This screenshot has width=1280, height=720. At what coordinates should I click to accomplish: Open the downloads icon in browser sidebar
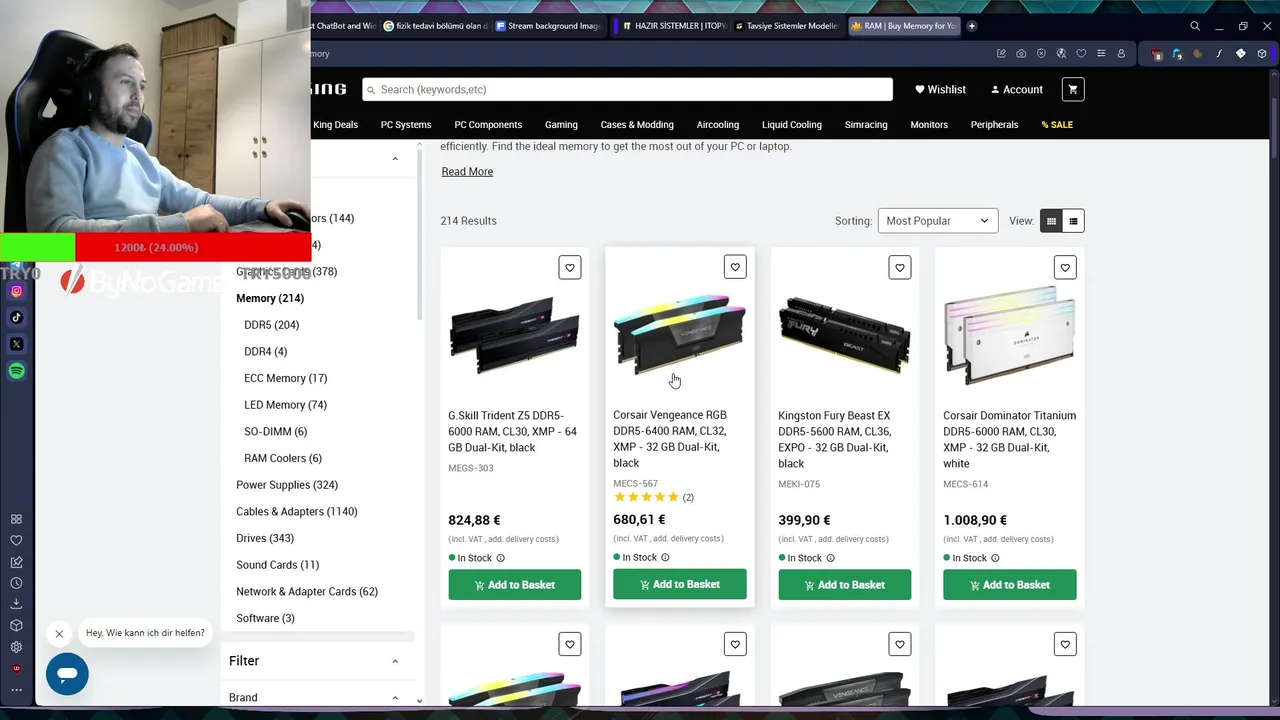pos(16,604)
